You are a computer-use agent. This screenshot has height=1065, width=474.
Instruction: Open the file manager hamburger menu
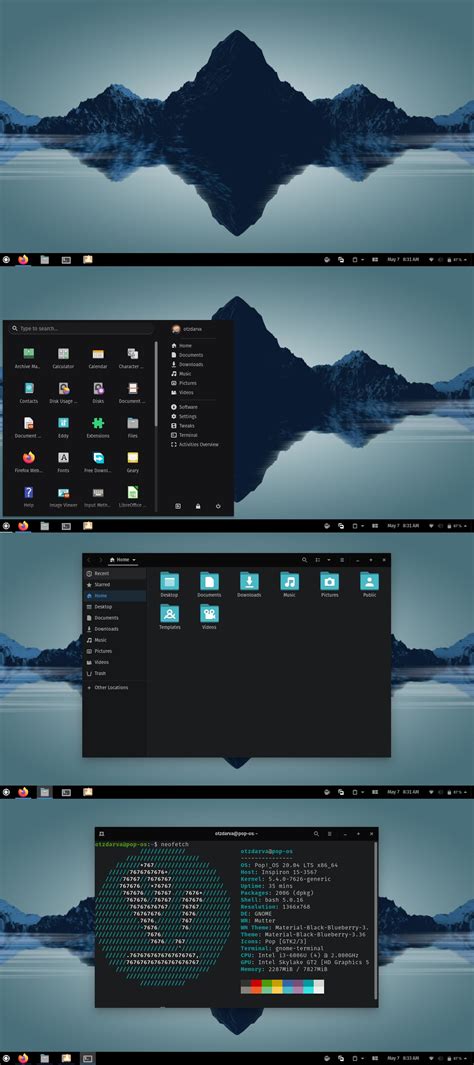pyautogui.click(x=342, y=560)
